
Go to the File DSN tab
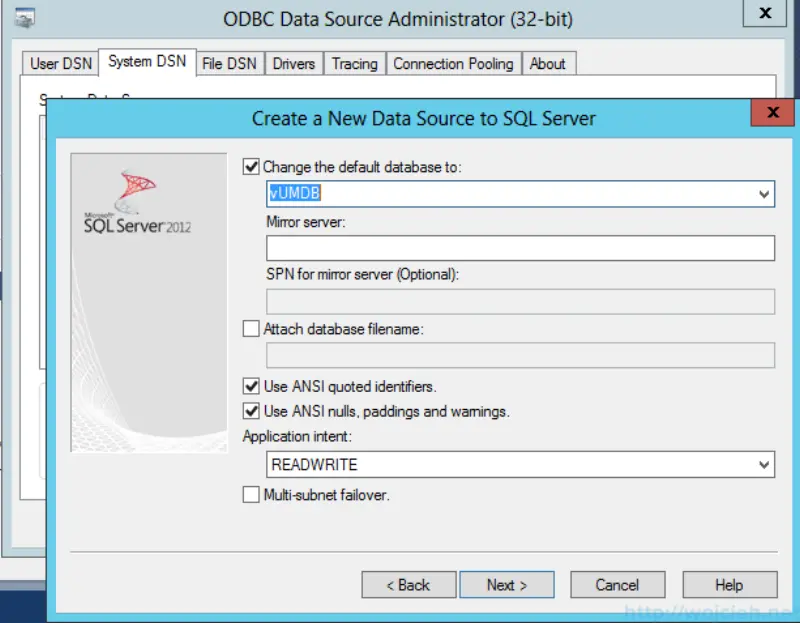(228, 62)
